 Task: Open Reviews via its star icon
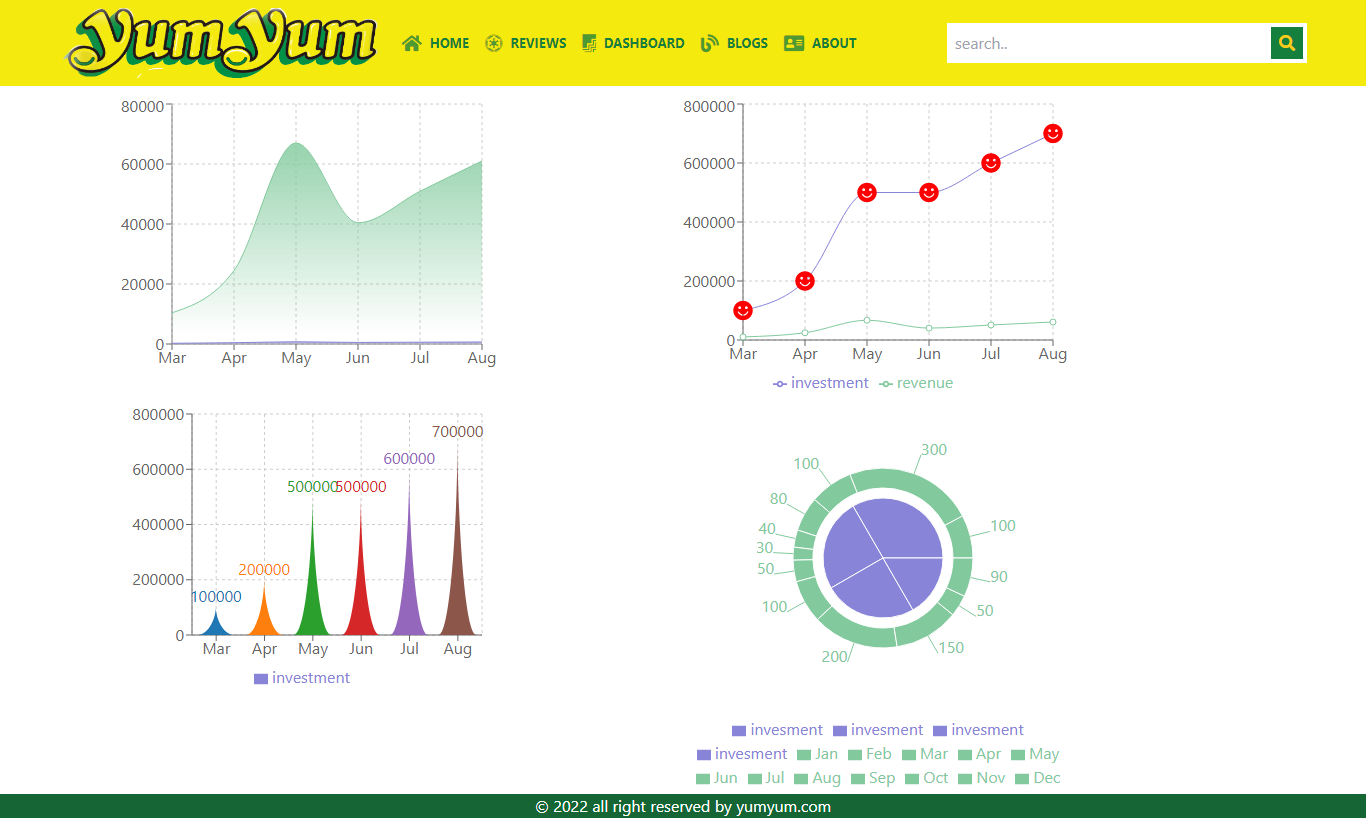coord(493,43)
